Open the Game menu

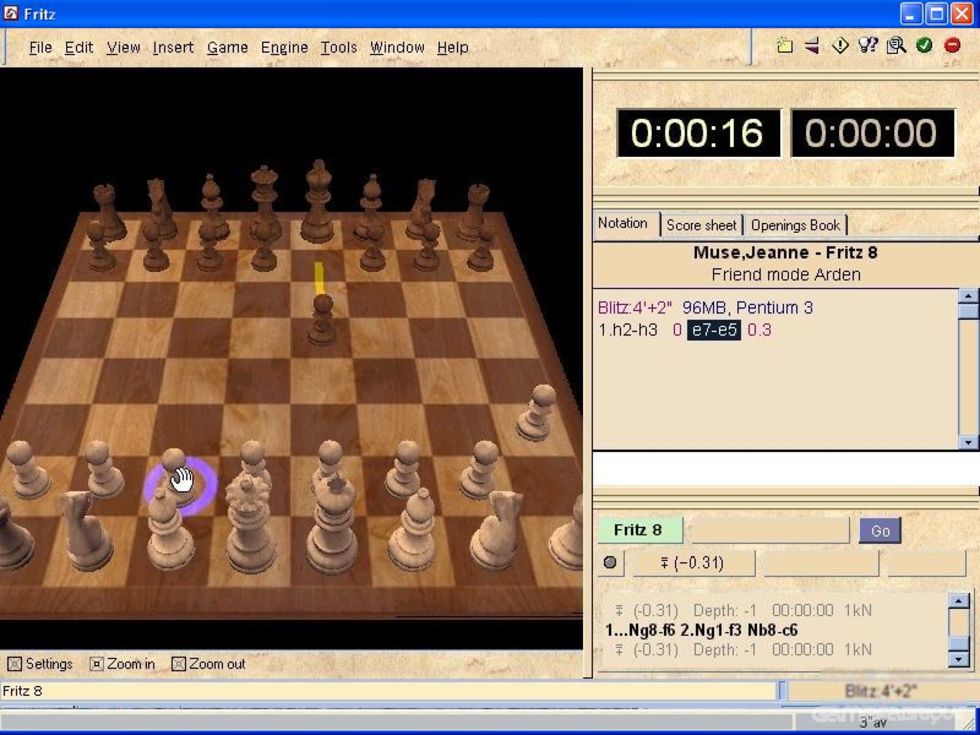click(228, 48)
